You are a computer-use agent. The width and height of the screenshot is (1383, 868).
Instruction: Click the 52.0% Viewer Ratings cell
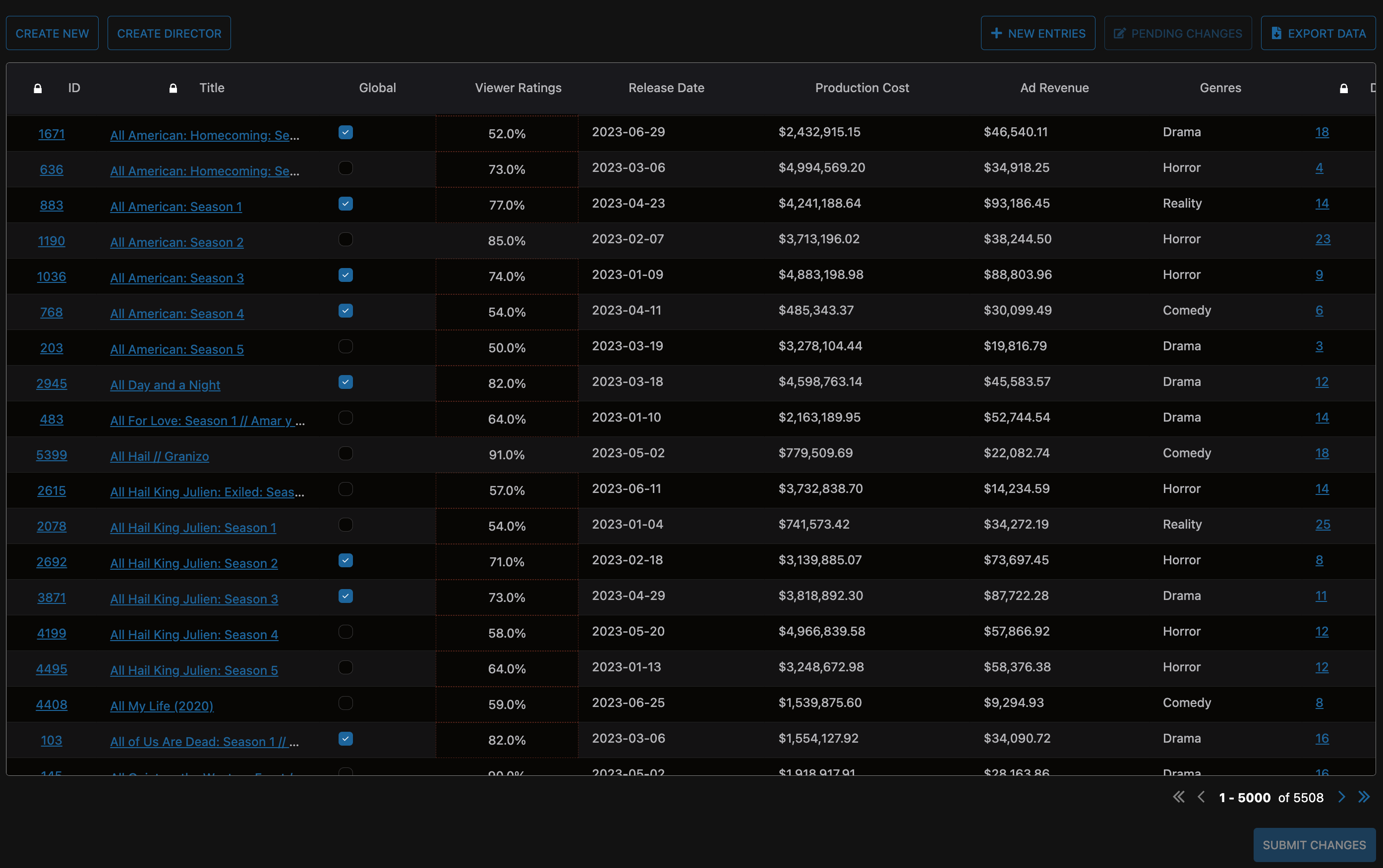pos(507,134)
